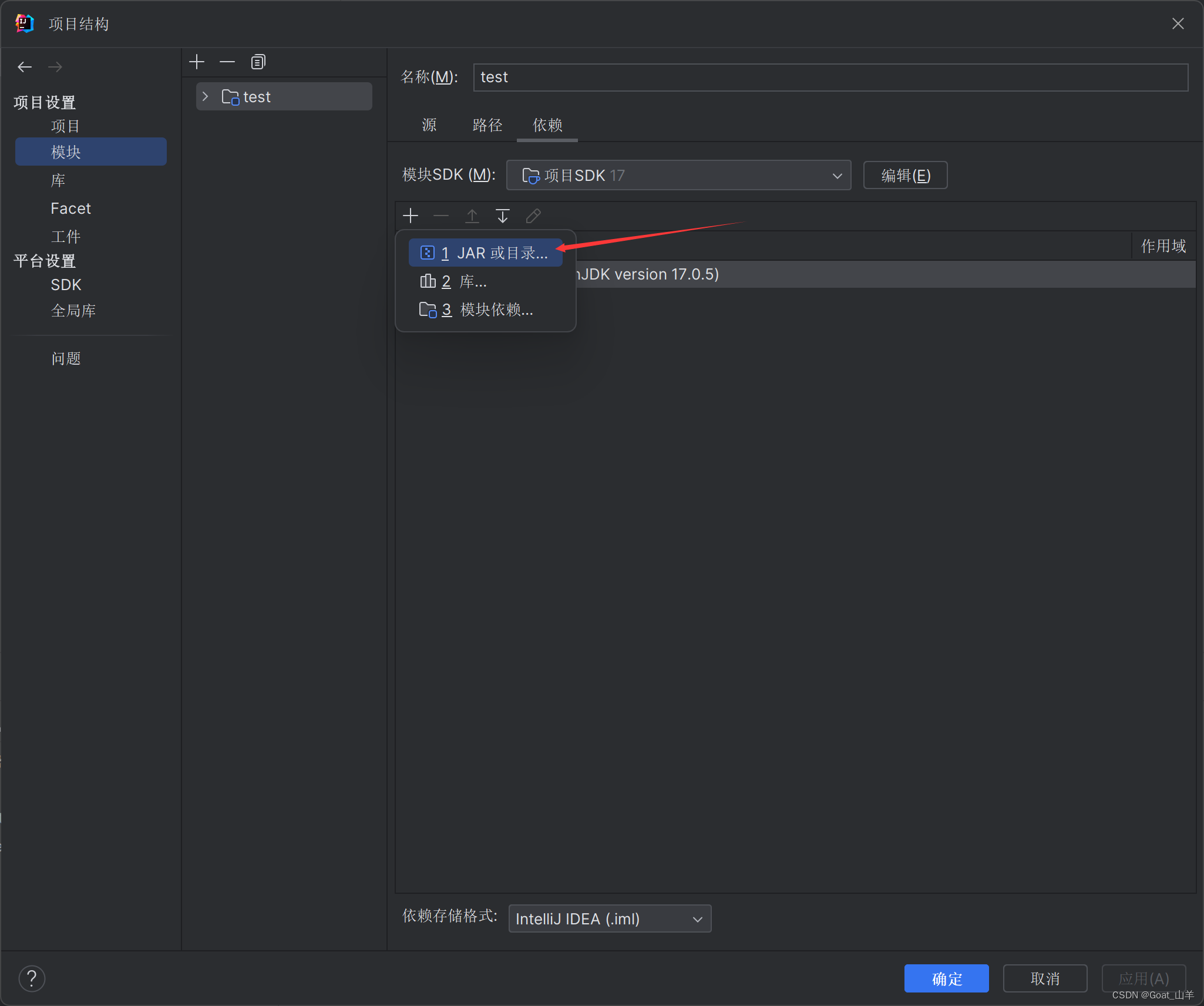The width and height of the screenshot is (1204, 1006).
Task: Click the add module plus icon
Action: point(197,62)
